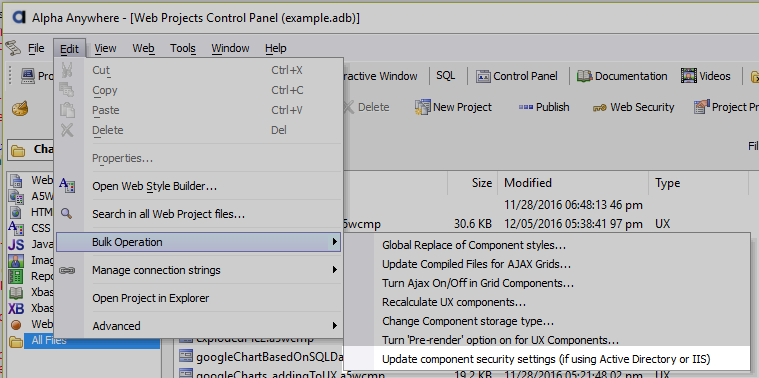Click the Web Security key icon
This screenshot has width=759, height=378.
coord(600,108)
